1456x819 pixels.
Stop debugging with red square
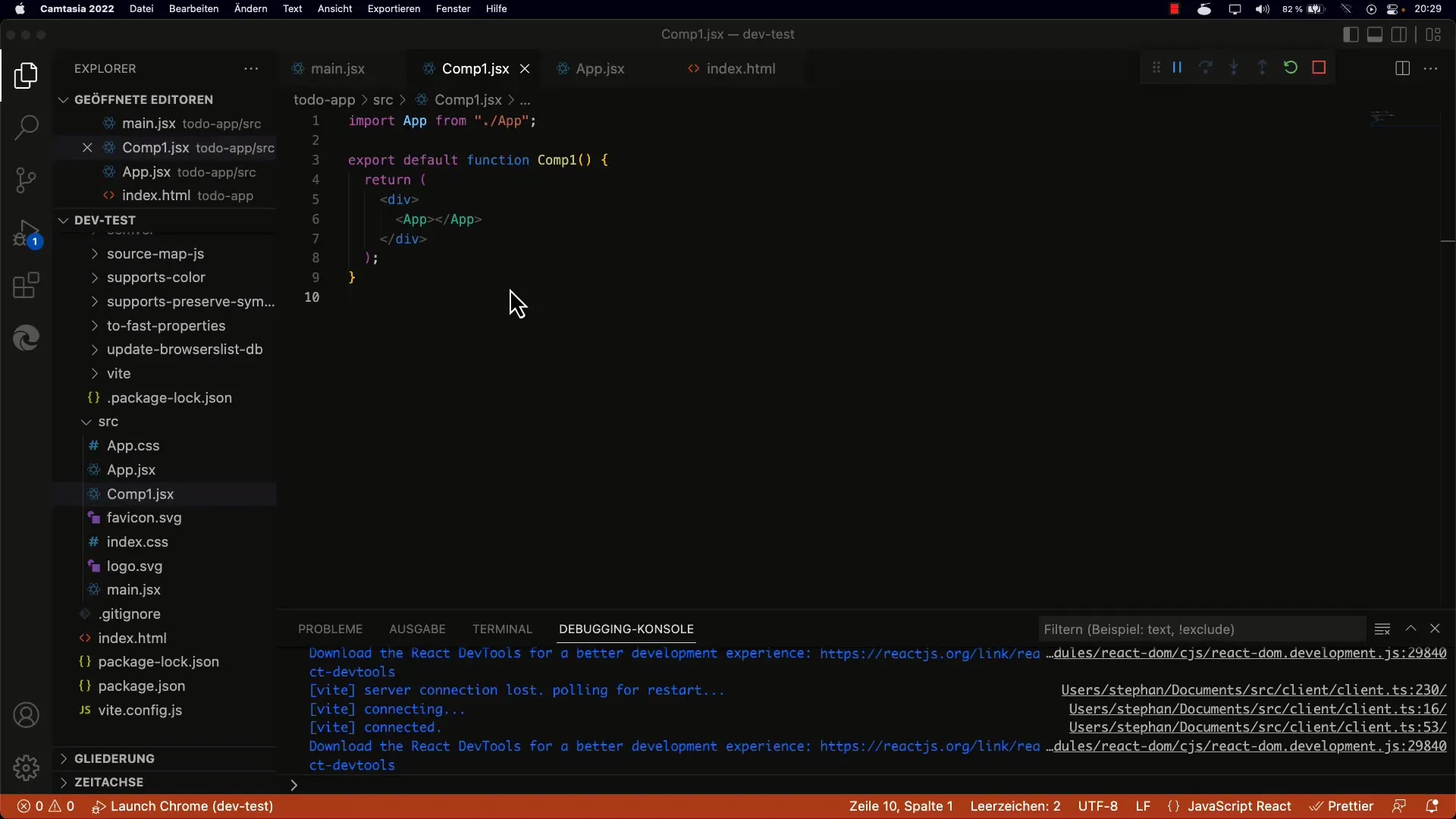[1319, 67]
